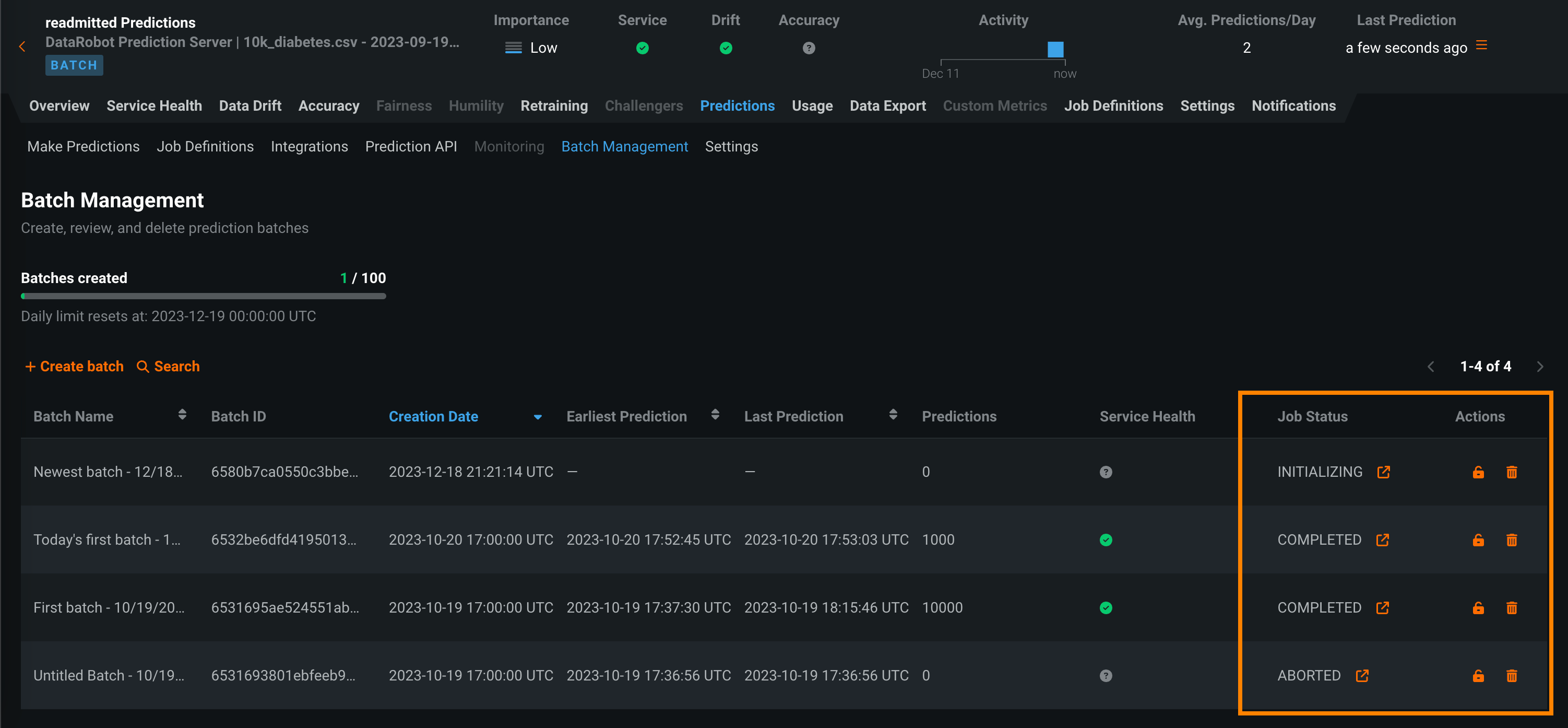Image resolution: width=1568 pixels, height=728 pixels.
Task: Click the Create batch button
Action: [x=74, y=367]
